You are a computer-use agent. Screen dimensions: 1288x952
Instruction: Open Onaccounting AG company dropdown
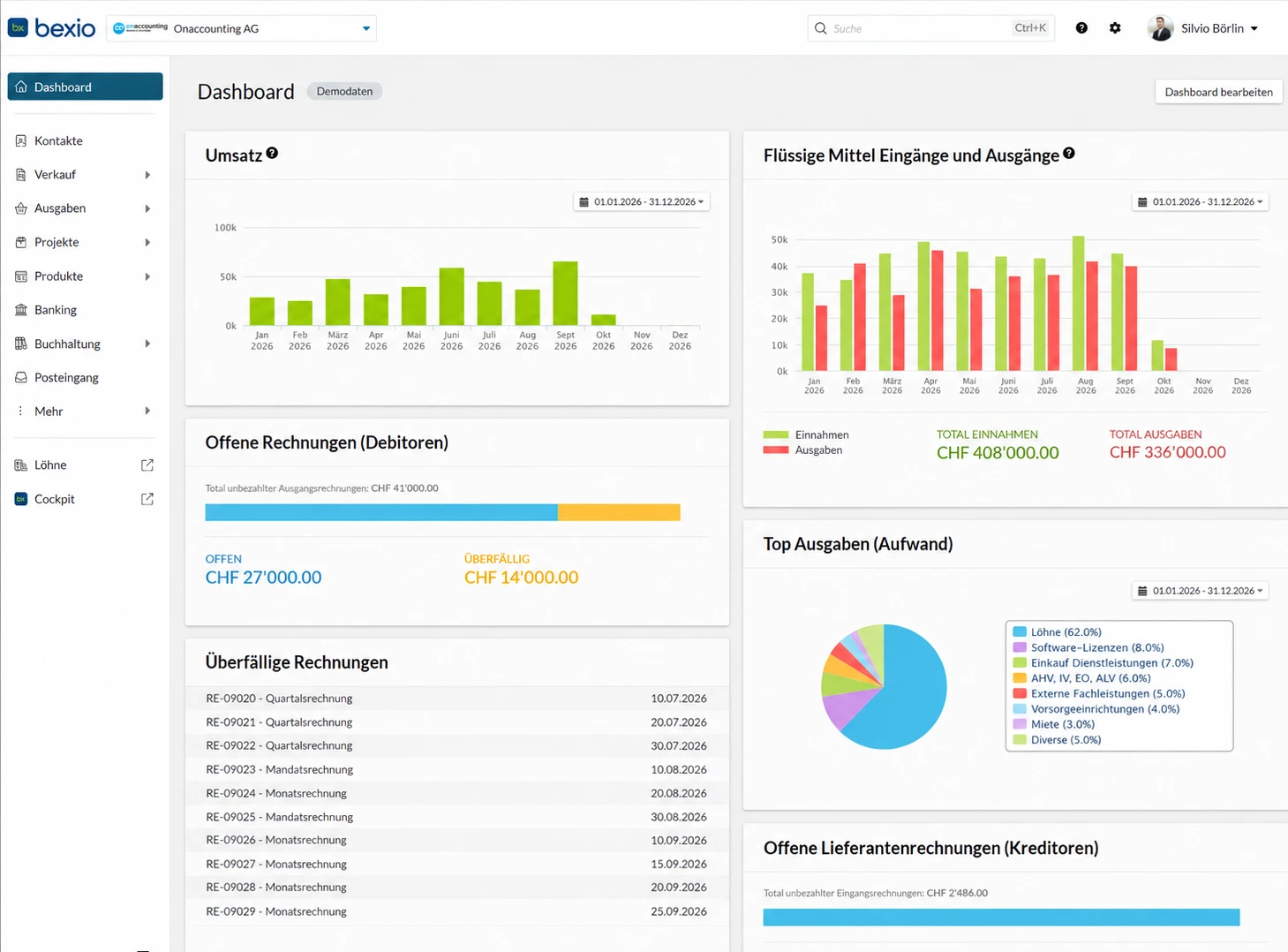tap(241, 28)
